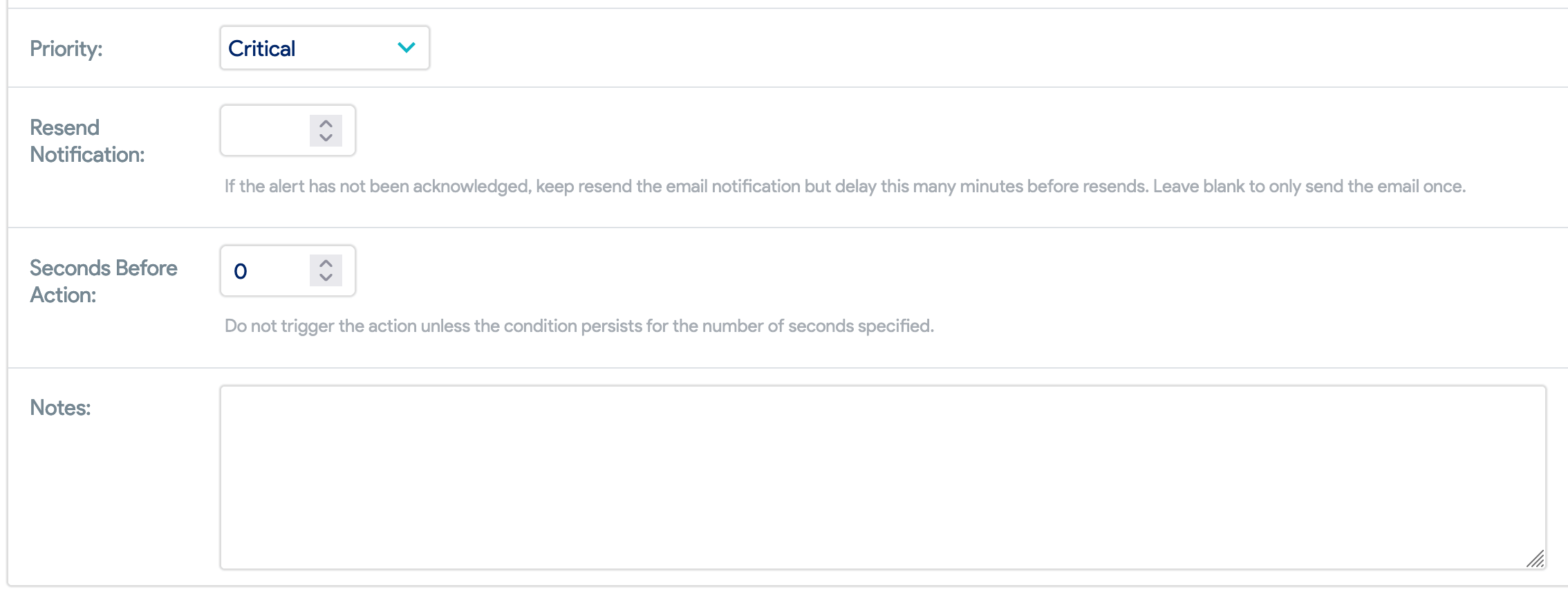Click the Critical text in Priority box
The height and width of the screenshot is (592, 1568).
(262, 48)
